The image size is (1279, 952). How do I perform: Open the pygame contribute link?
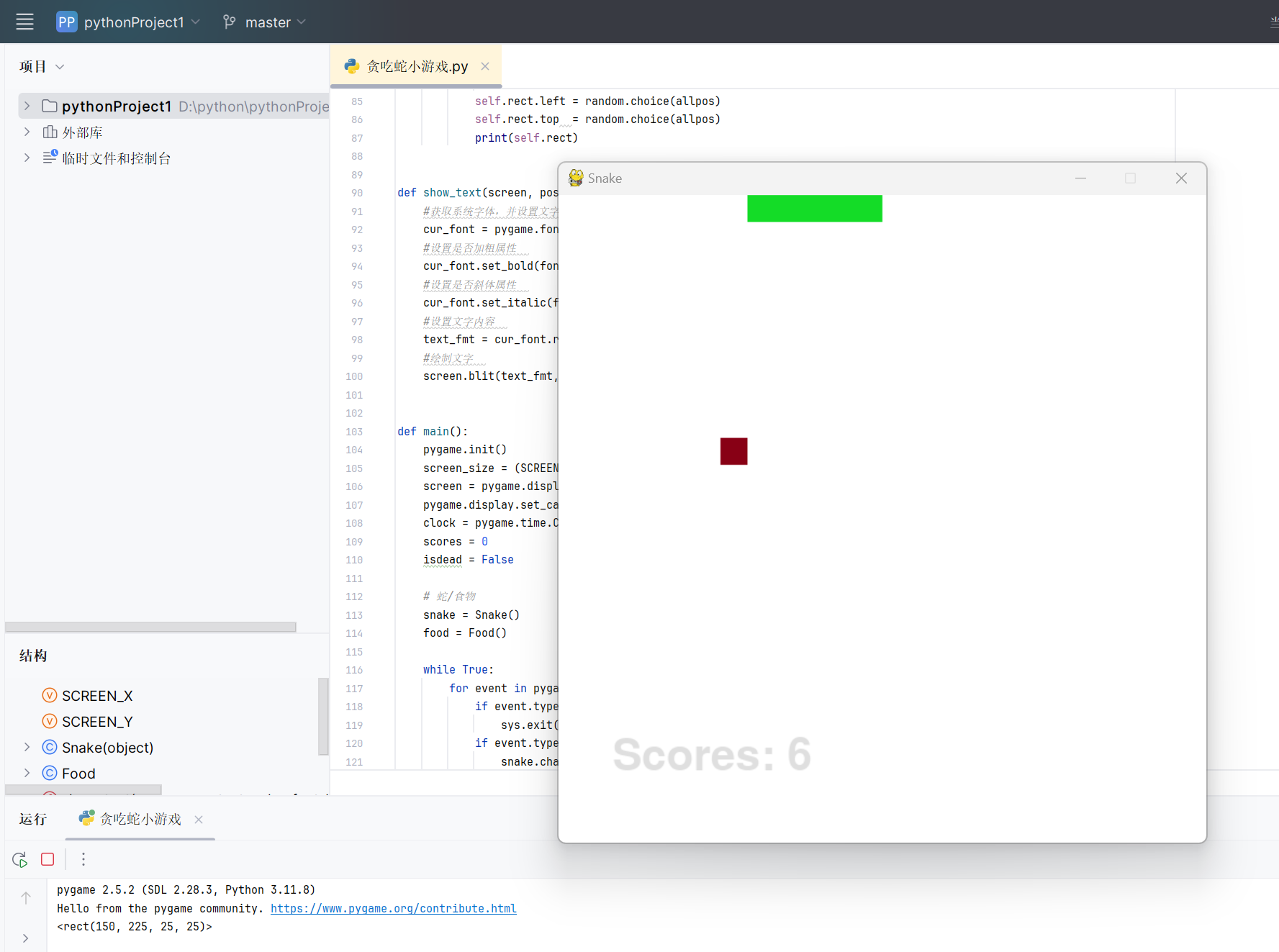click(393, 908)
